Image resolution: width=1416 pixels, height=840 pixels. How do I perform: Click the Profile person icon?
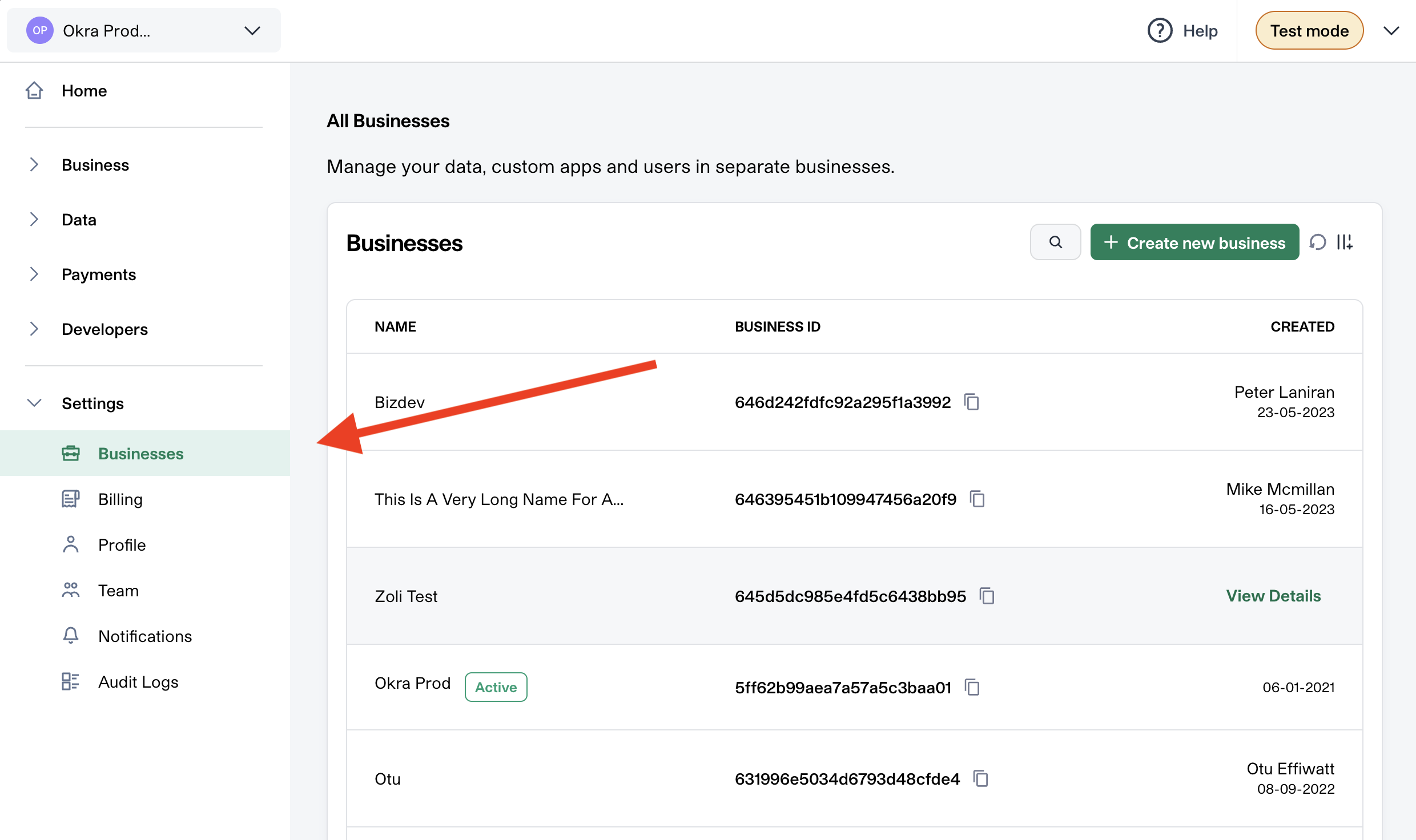[x=71, y=544]
